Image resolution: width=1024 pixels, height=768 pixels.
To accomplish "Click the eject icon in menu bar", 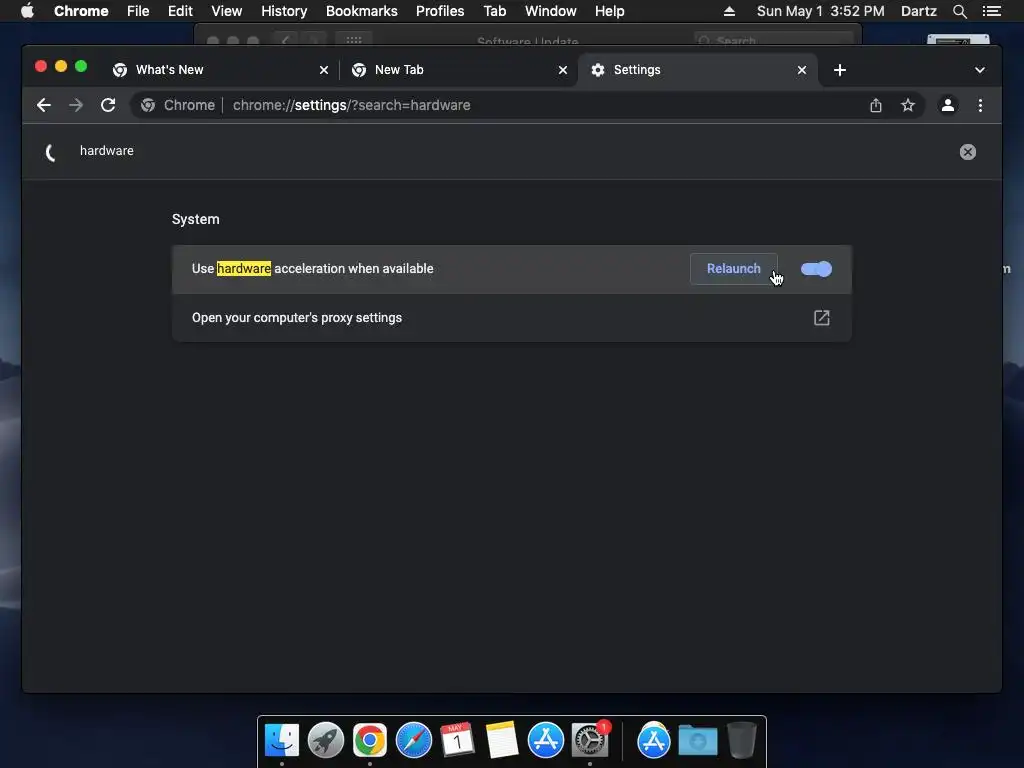I will coord(729,11).
